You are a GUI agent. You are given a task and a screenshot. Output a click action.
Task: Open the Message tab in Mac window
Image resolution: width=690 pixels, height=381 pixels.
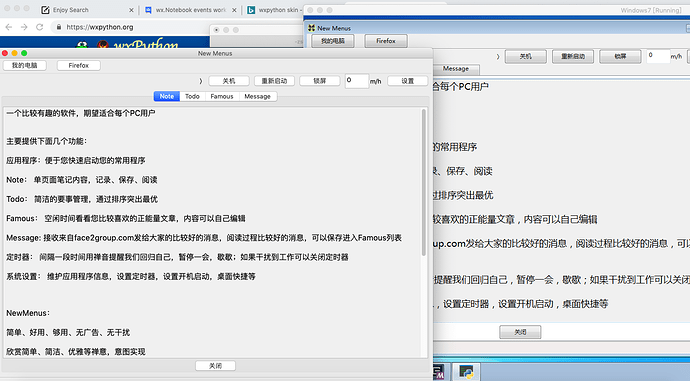tap(257, 96)
